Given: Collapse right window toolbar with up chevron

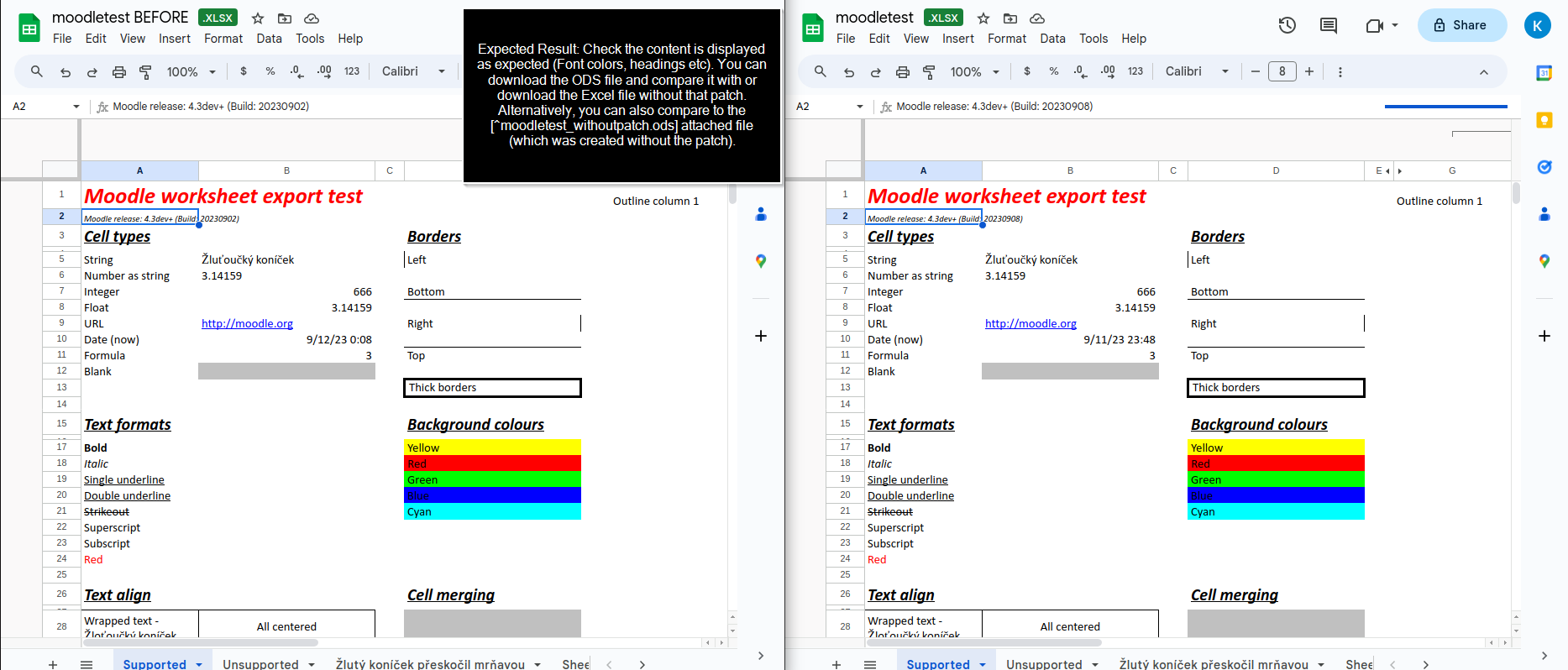Looking at the screenshot, I should [1484, 72].
